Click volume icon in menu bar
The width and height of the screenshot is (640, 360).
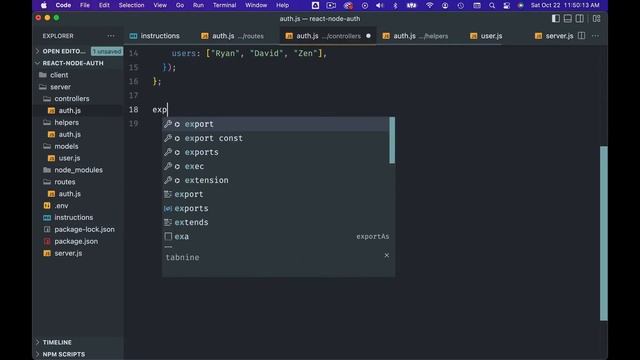380,5
